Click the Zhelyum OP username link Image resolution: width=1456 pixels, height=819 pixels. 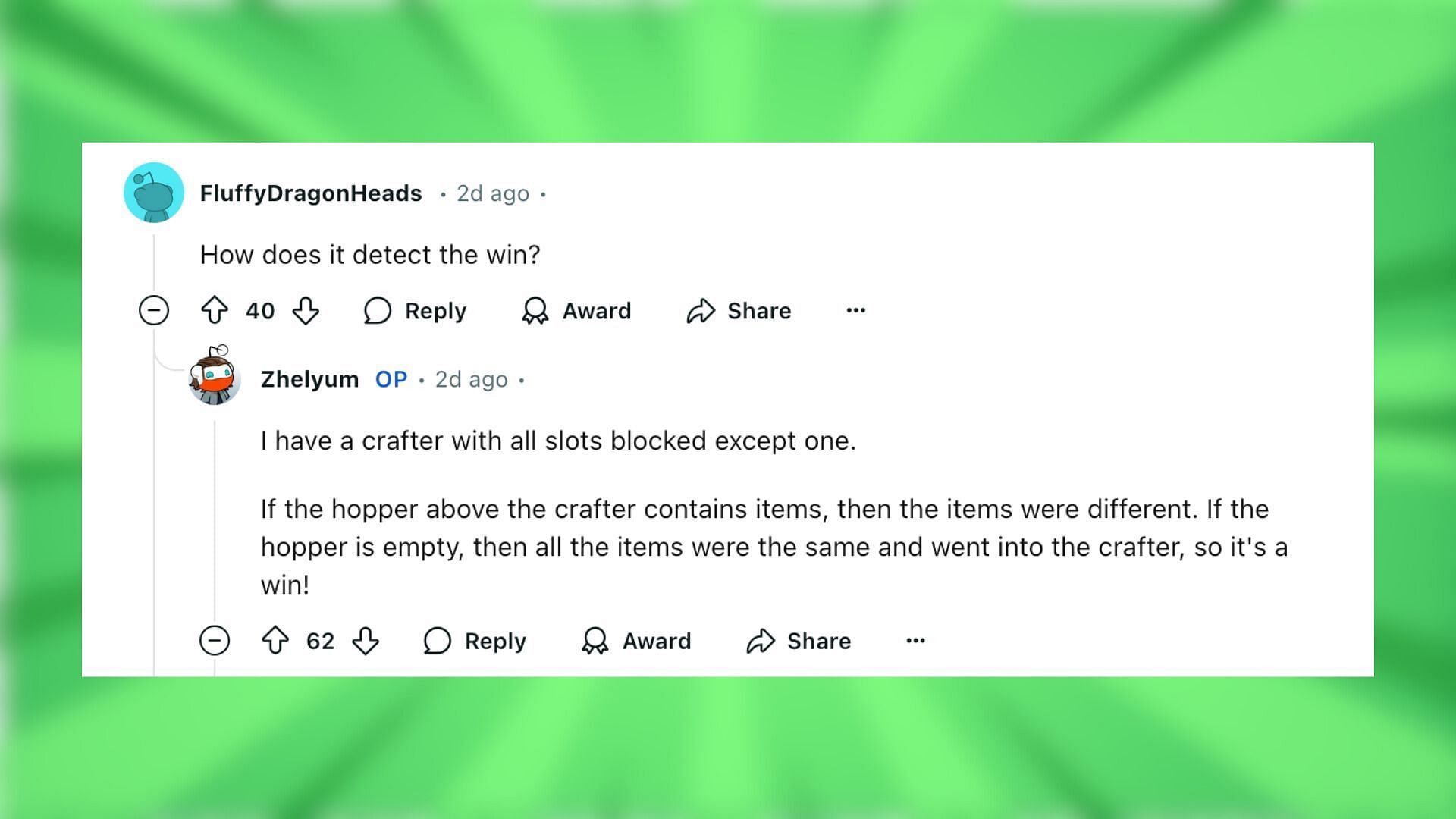pyautogui.click(x=307, y=378)
